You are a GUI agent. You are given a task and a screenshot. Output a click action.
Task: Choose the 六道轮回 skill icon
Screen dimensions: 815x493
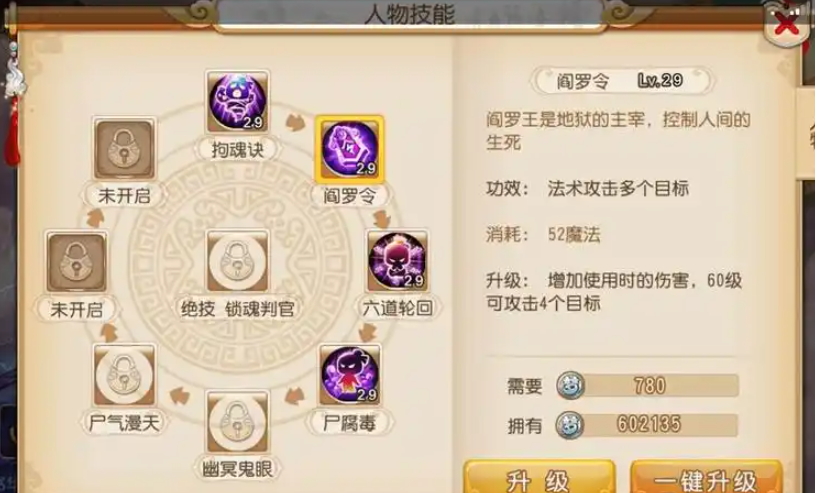pos(398,261)
